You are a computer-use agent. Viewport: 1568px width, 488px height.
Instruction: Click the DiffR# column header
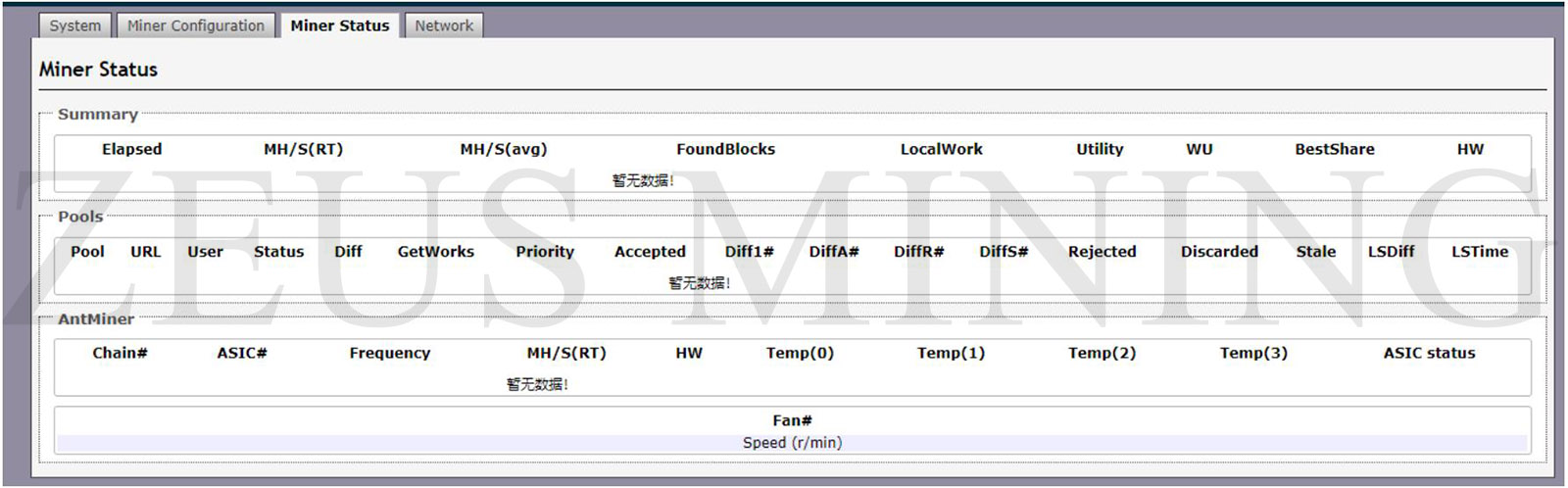point(919,252)
